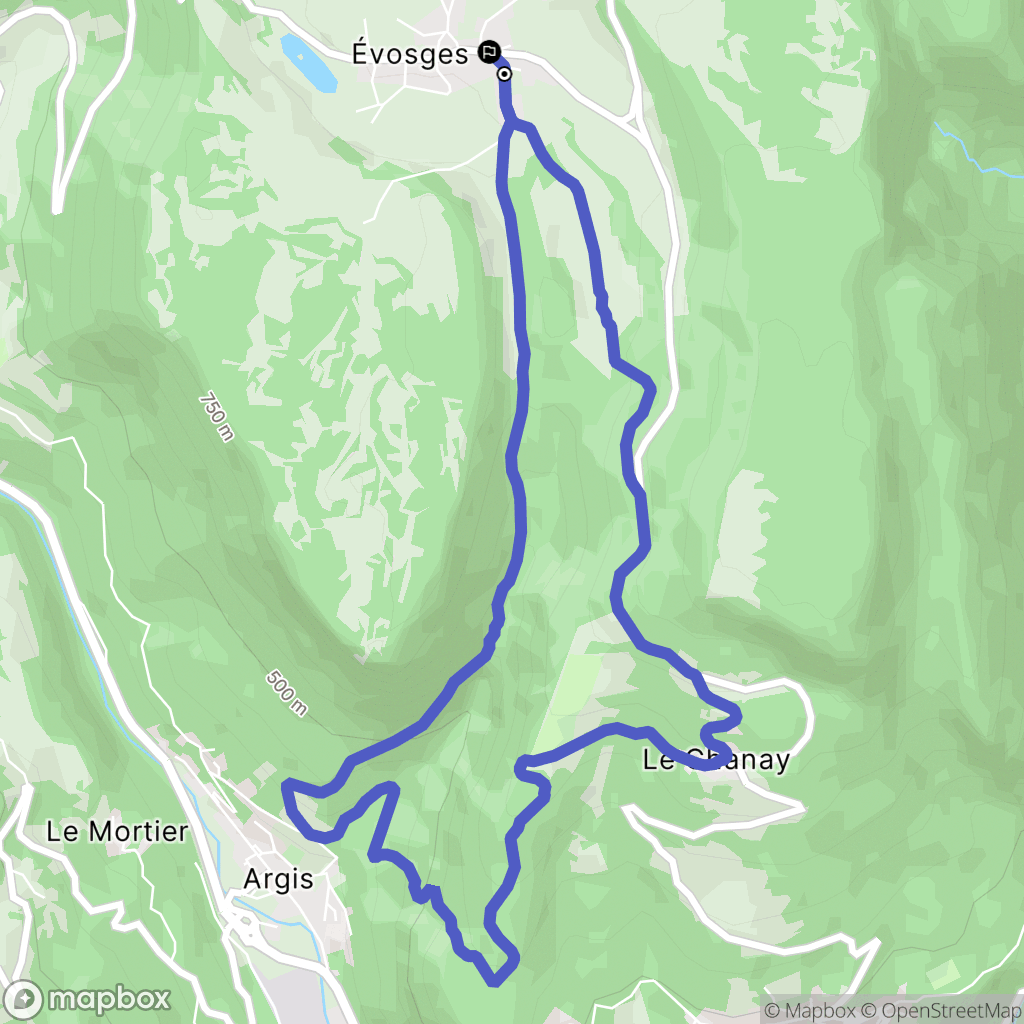Click the thin blue stream at map's northeast
The height and width of the screenshot is (1024, 1024).
tap(977, 154)
